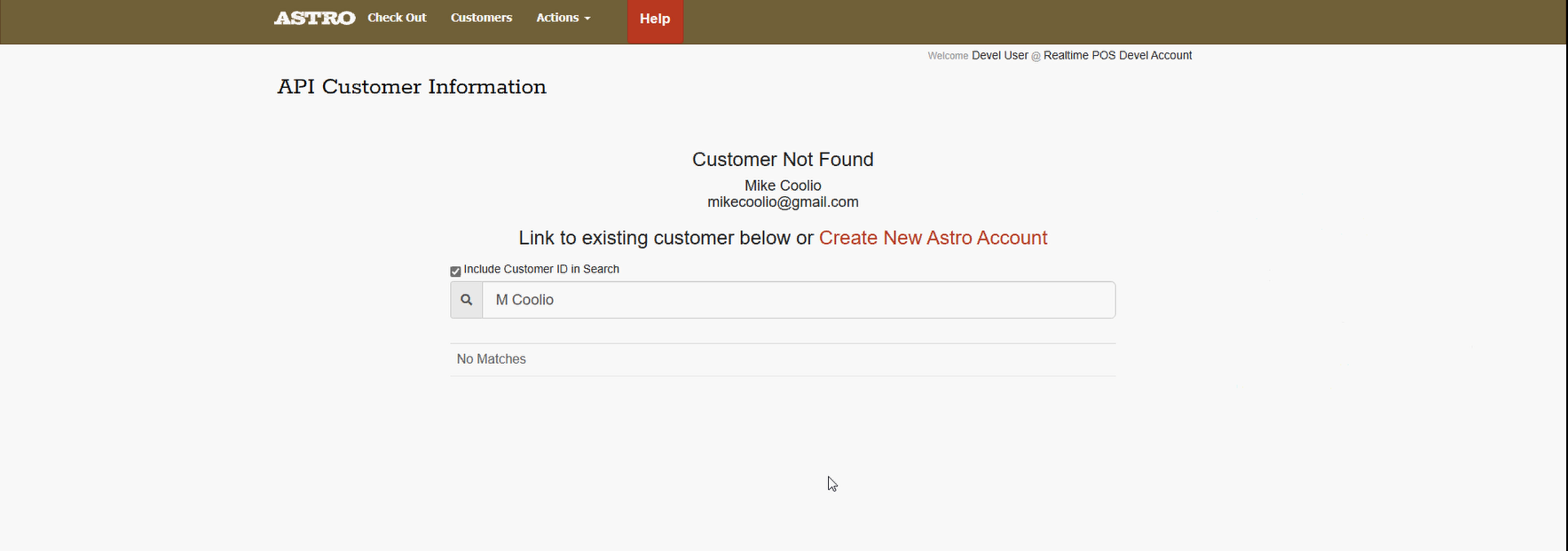The height and width of the screenshot is (551, 1568).
Task: Click Create New Astro Account link
Action: [x=933, y=238]
